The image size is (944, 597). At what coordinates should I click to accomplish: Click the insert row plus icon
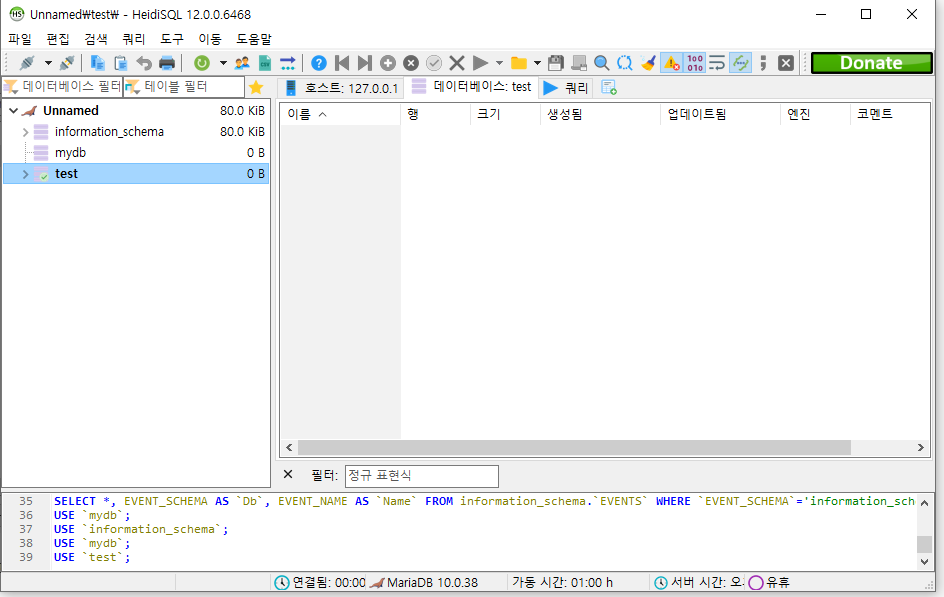[x=388, y=63]
